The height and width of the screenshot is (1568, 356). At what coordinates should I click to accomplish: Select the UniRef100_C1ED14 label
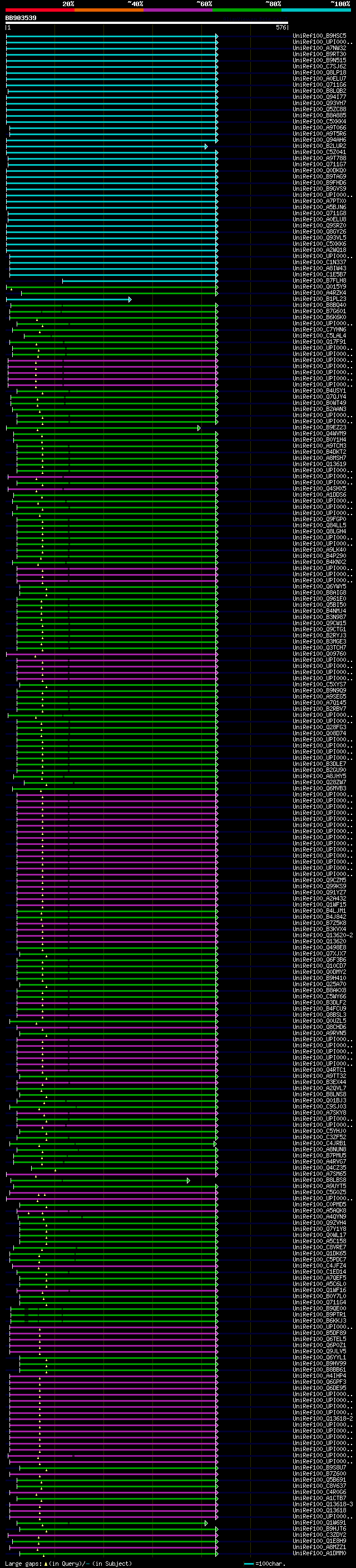tap(319, 1272)
